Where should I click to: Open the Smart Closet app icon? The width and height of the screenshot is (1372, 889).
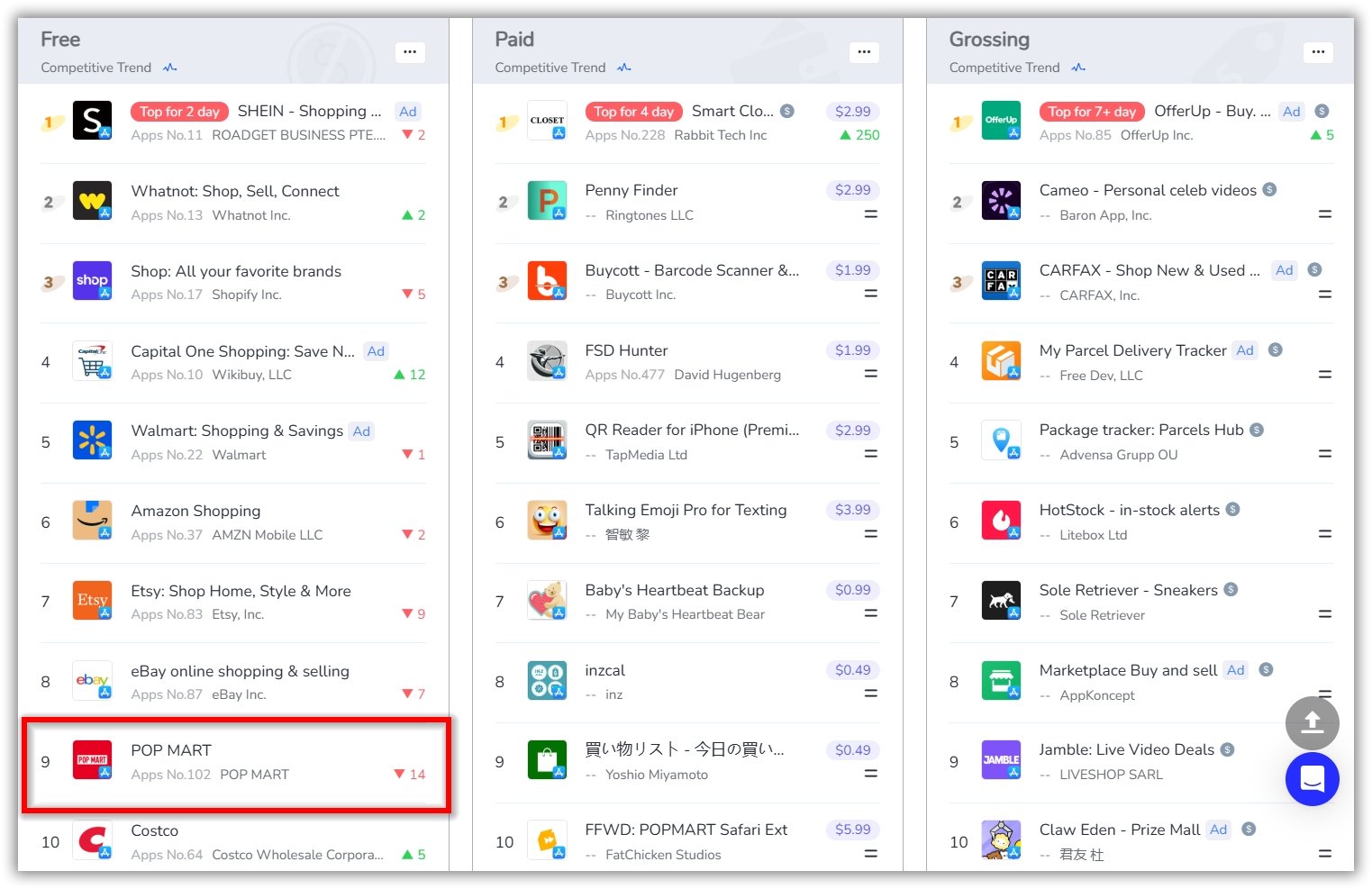547,121
